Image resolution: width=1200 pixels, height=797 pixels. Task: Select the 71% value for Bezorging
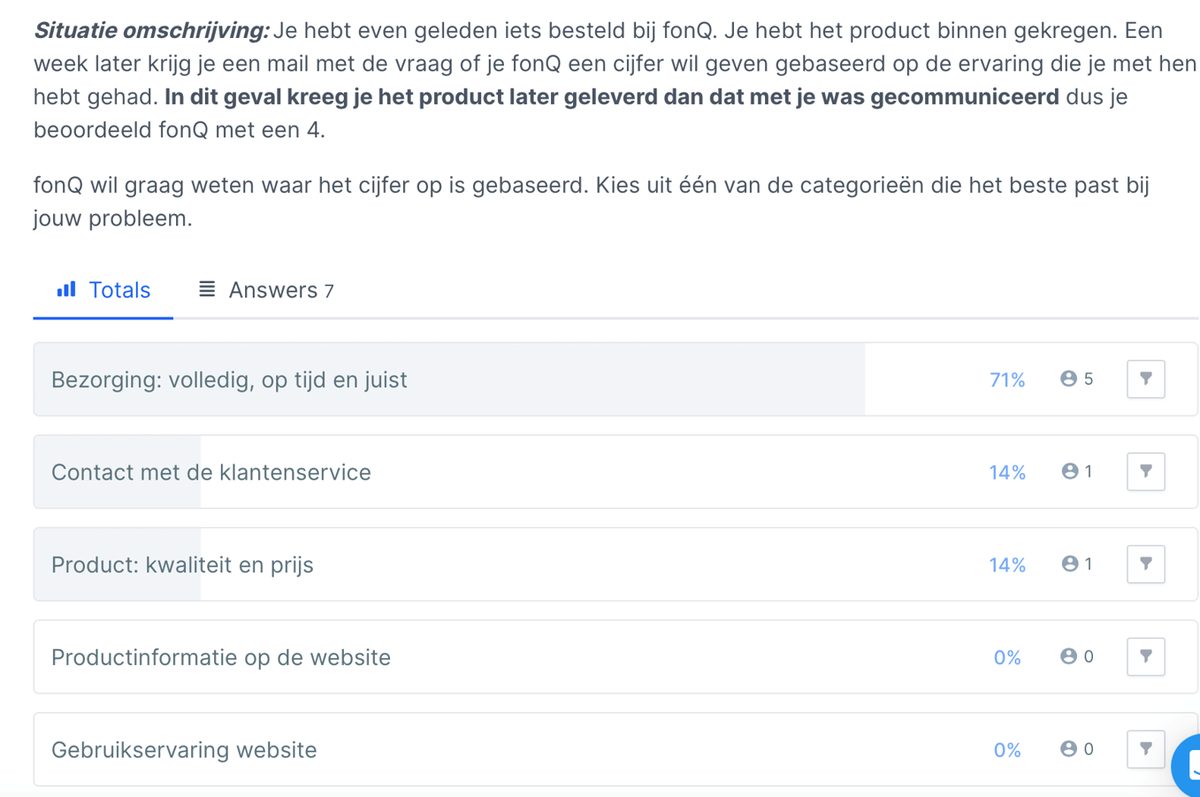click(1007, 380)
